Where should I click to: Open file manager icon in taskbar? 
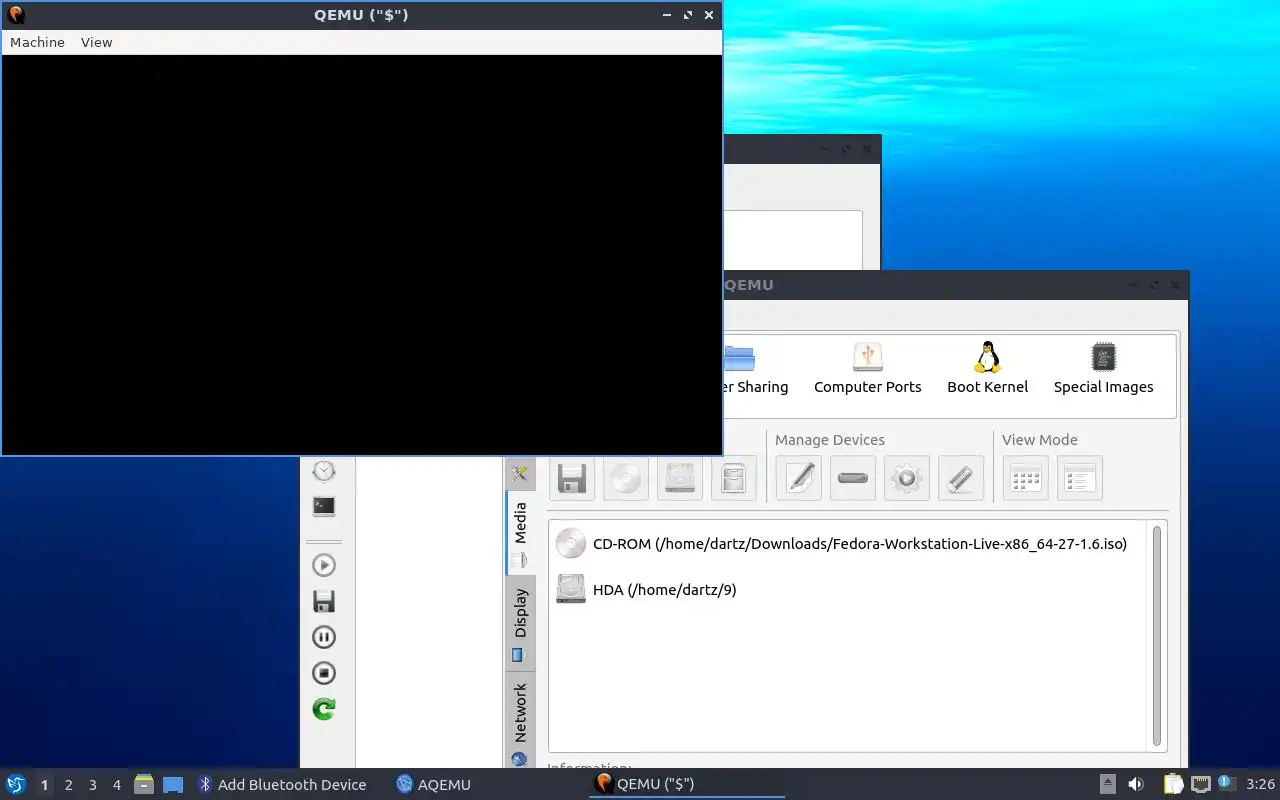coord(144,784)
